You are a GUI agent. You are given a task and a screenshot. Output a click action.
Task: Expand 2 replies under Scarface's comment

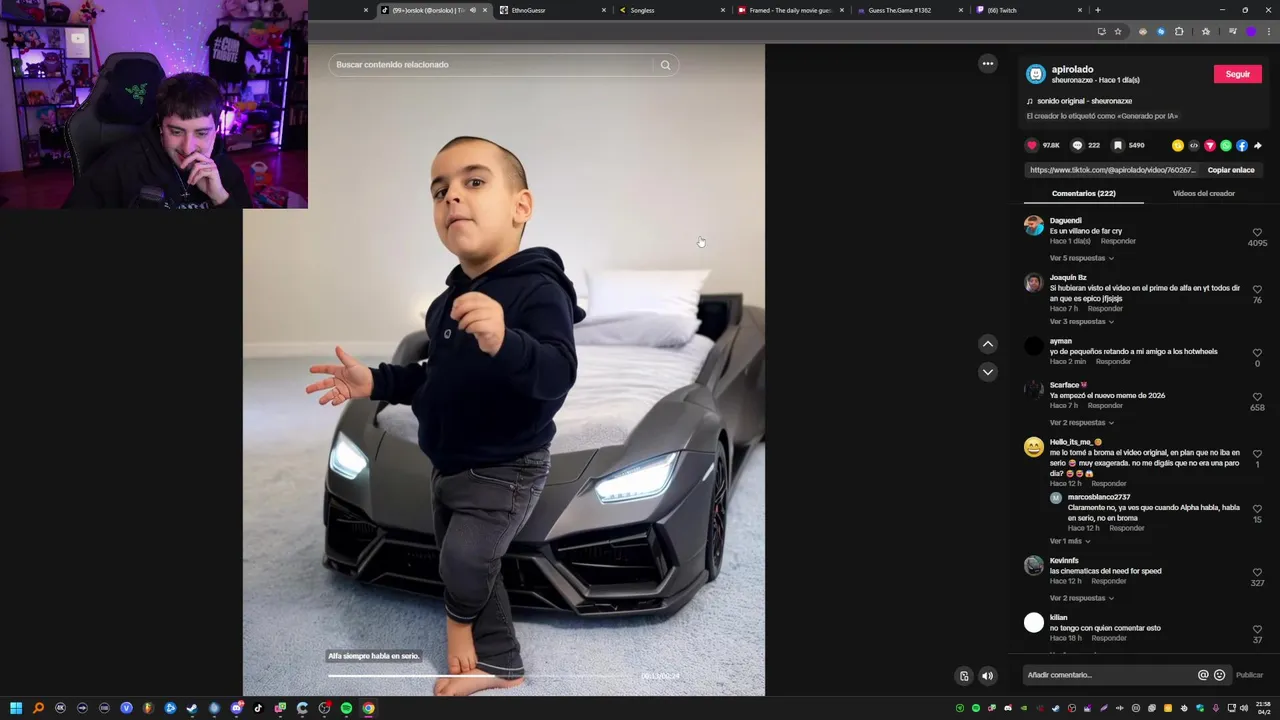tap(1081, 423)
